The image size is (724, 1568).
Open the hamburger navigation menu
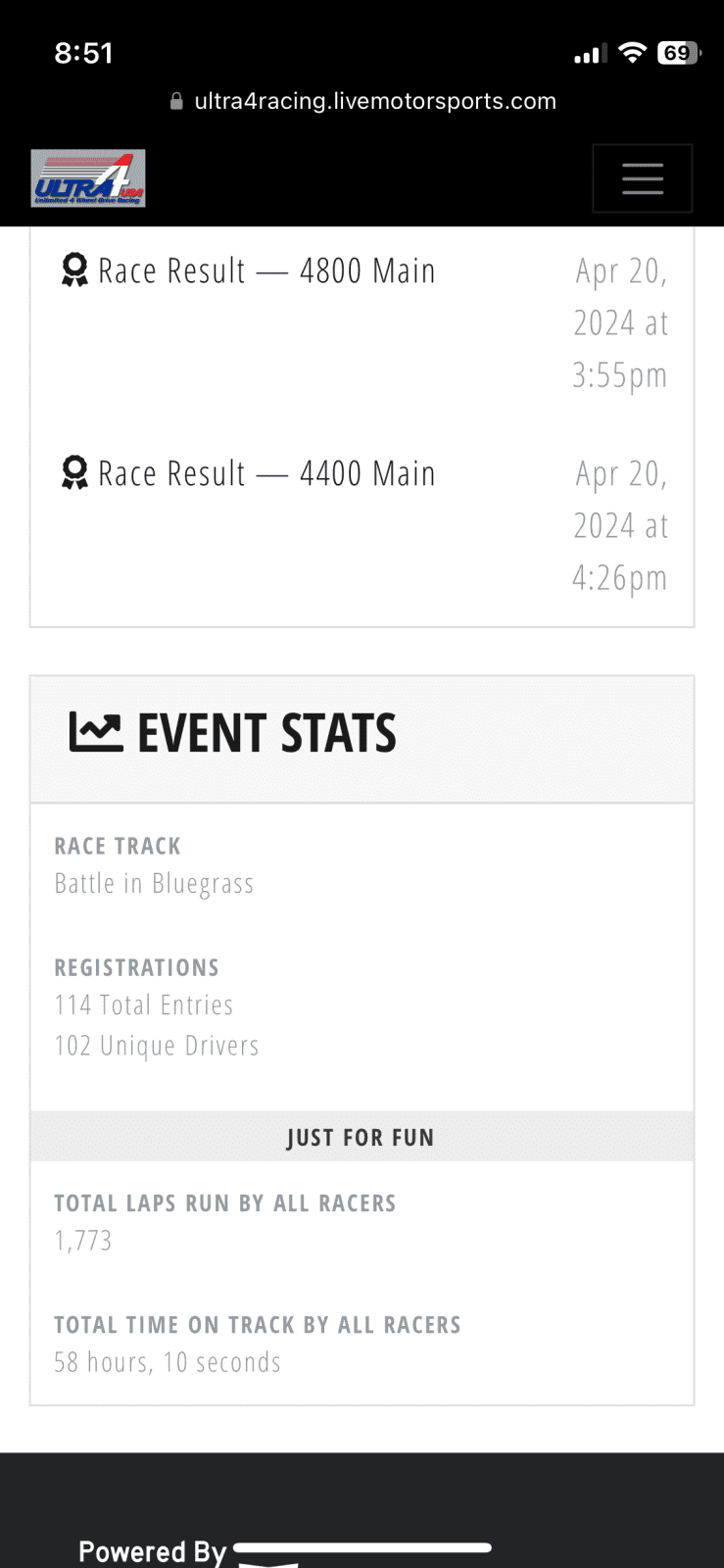[x=642, y=178]
